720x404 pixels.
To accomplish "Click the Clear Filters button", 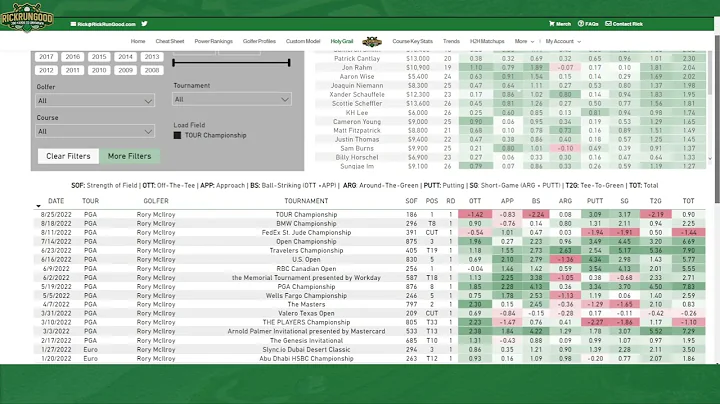I will (x=68, y=156).
